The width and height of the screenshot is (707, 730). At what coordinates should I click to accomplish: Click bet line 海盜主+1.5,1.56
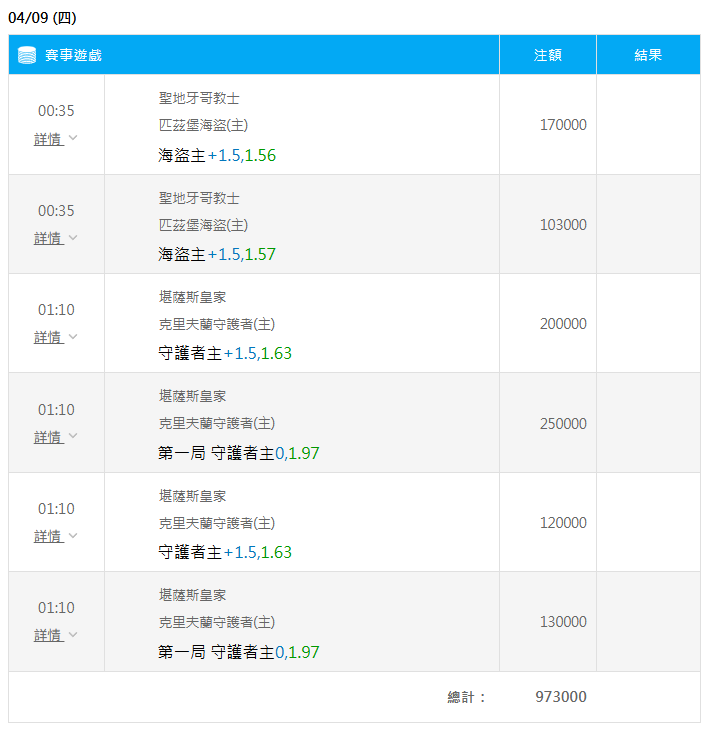(x=217, y=155)
